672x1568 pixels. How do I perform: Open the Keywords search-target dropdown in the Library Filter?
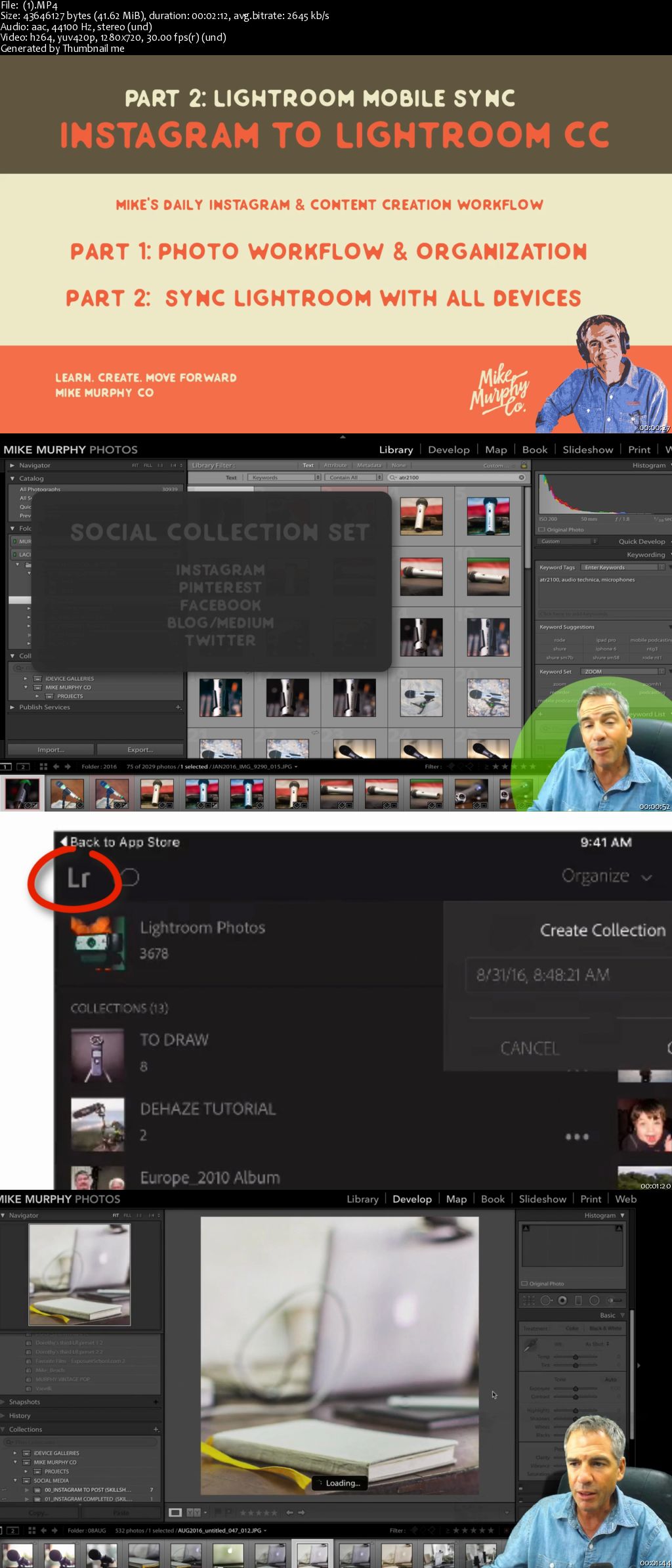point(283,477)
